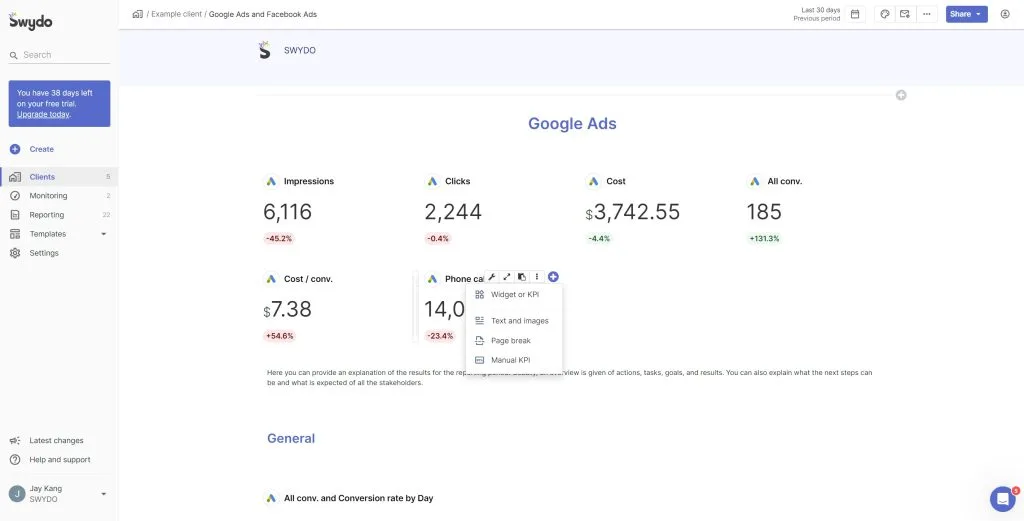Screen dimensions: 1024x521
Task: Click the Jay Kang avatar
Action: click(x=17, y=494)
